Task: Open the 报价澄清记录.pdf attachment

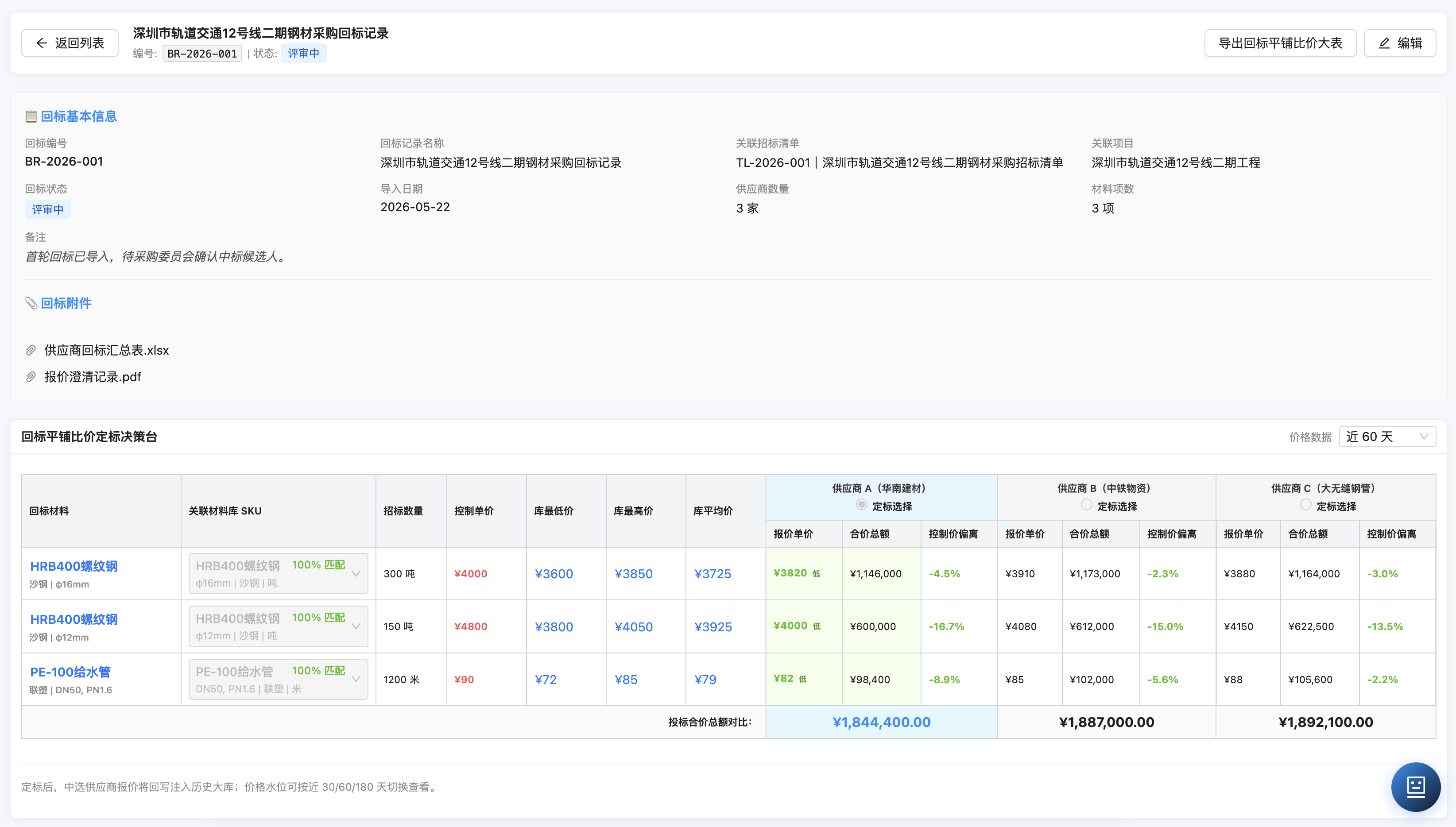Action: [93, 377]
